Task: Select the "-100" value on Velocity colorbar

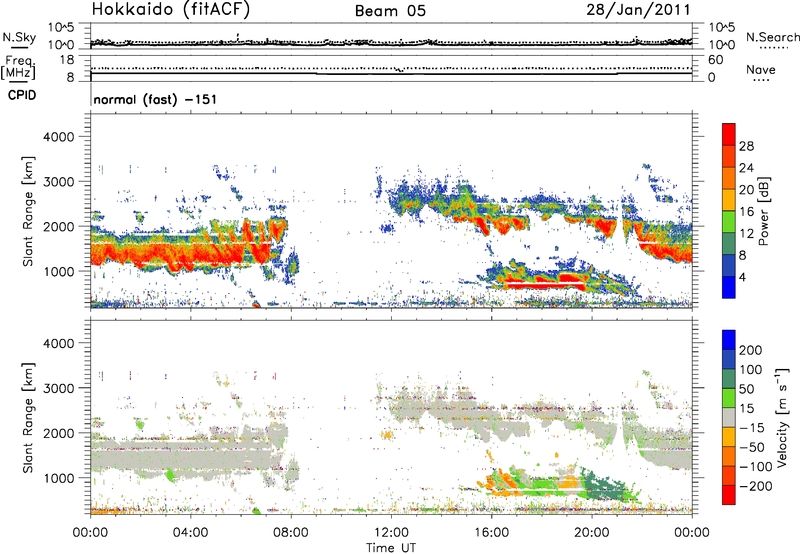Action: 755,467
